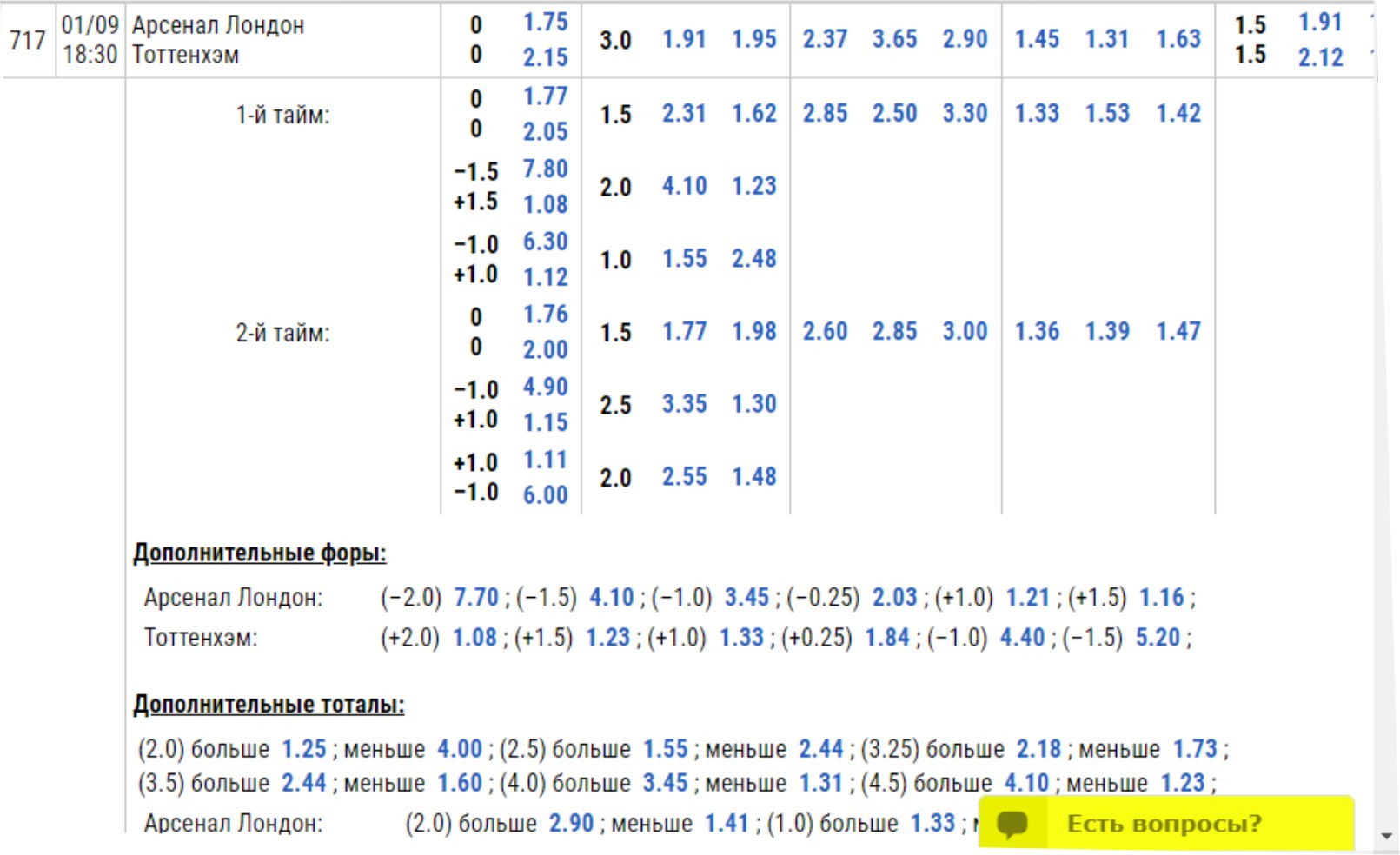
Task: Select odds 1.75 on Arsenal's main handicap 0
Action: point(545,23)
